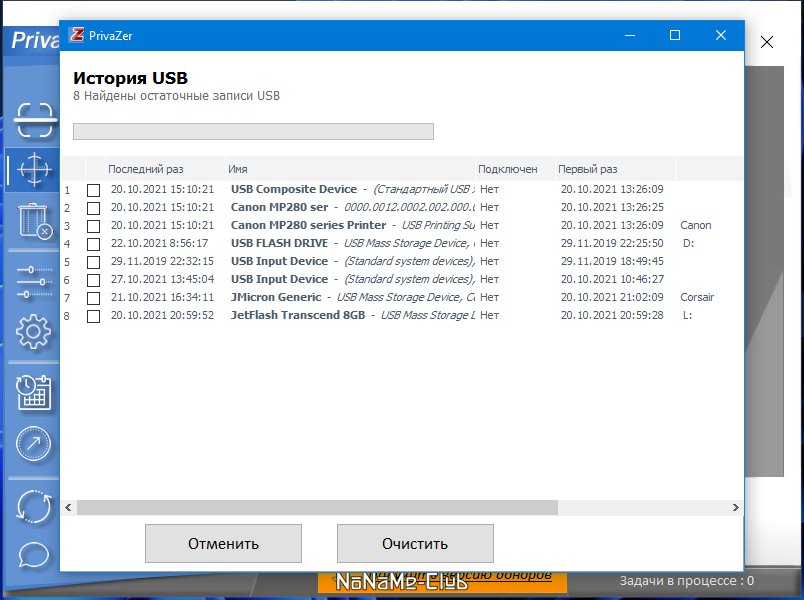Select the Canon MP280 series Printer entry
804x600 pixels.
pos(308,225)
